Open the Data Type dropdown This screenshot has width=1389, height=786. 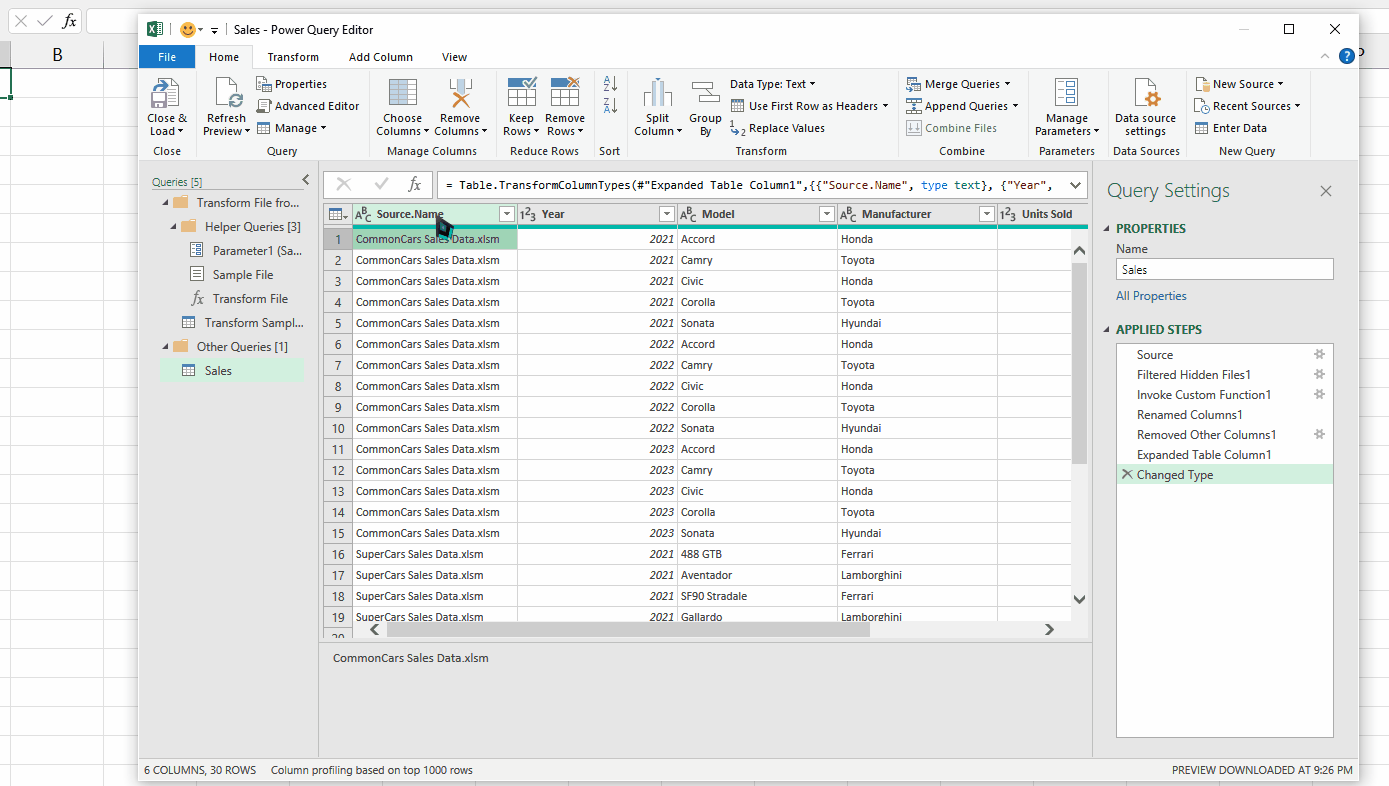pos(810,83)
